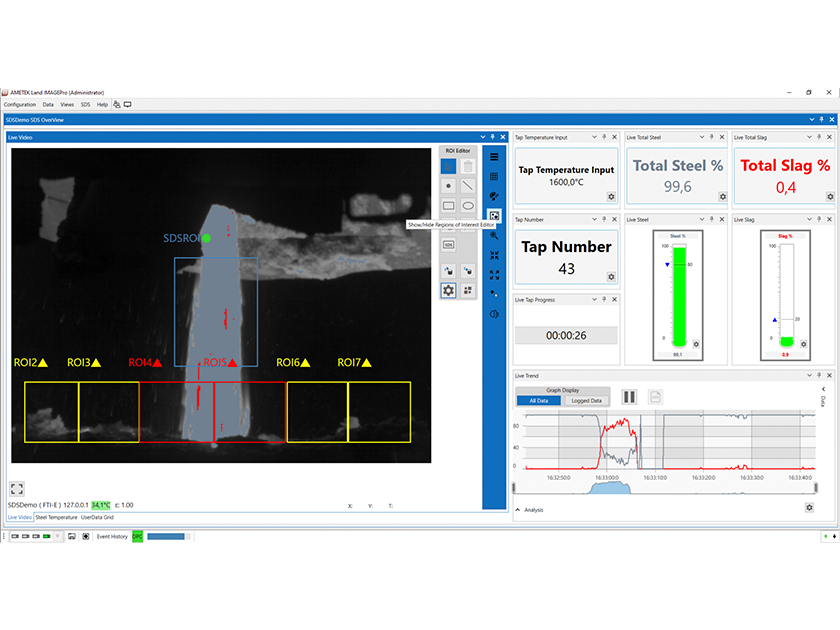840x630 pixels.
Task: Open the ROI Editor settings gear
Action: coord(448,289)
